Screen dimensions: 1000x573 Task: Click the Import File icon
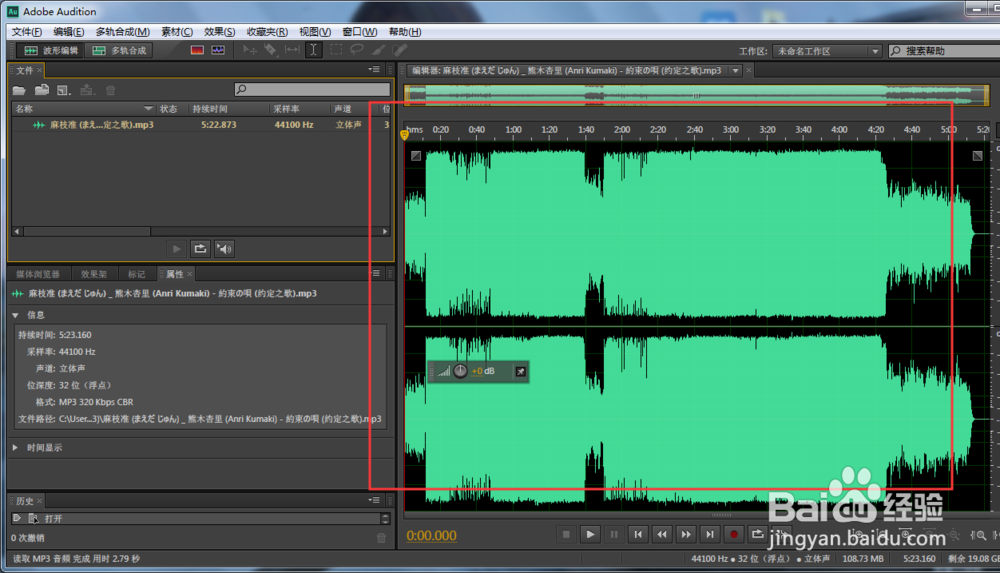(x=41, y=90)
